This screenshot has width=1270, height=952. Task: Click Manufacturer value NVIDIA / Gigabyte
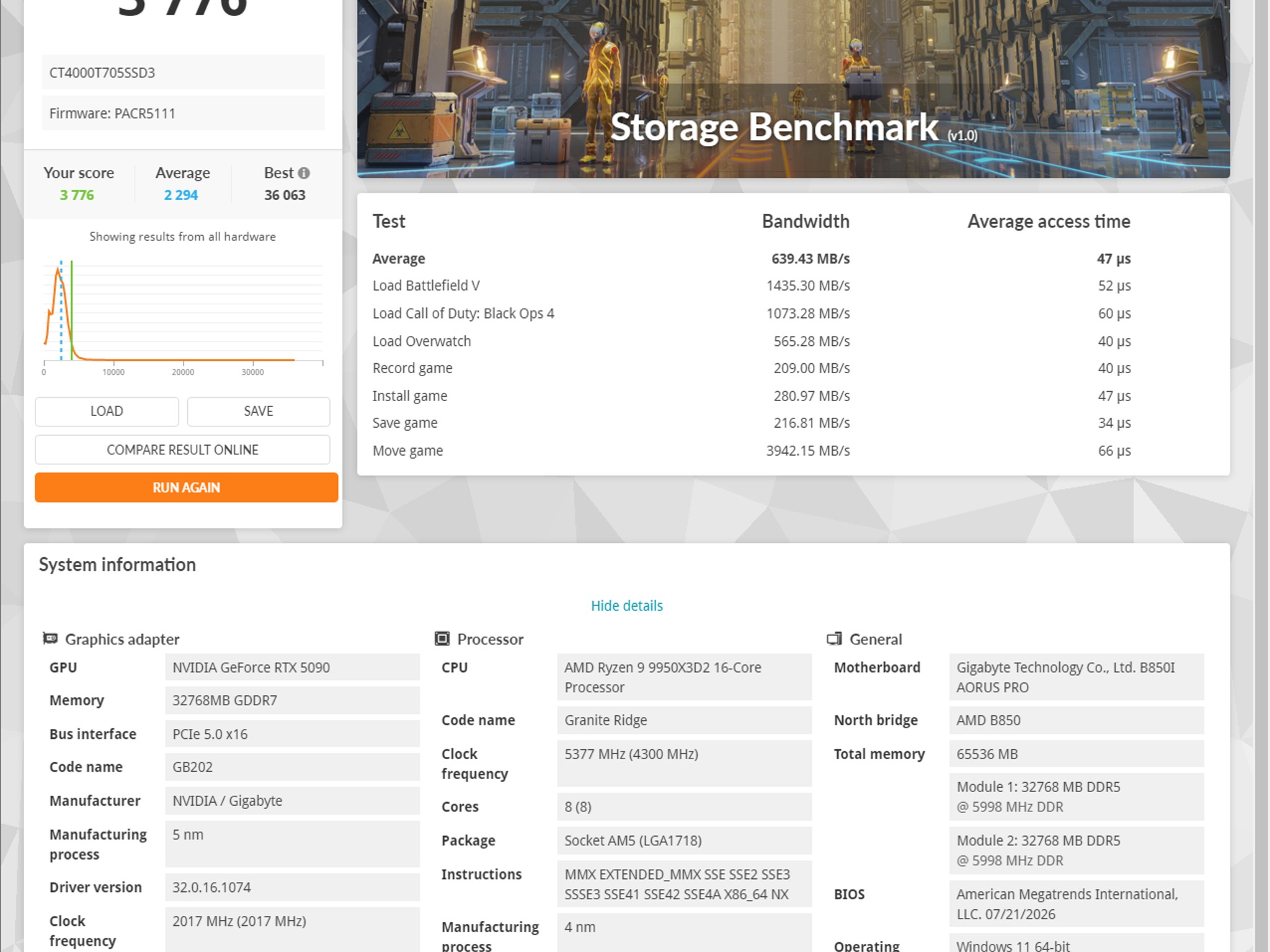pyautogui.click(x=292, y=801)
